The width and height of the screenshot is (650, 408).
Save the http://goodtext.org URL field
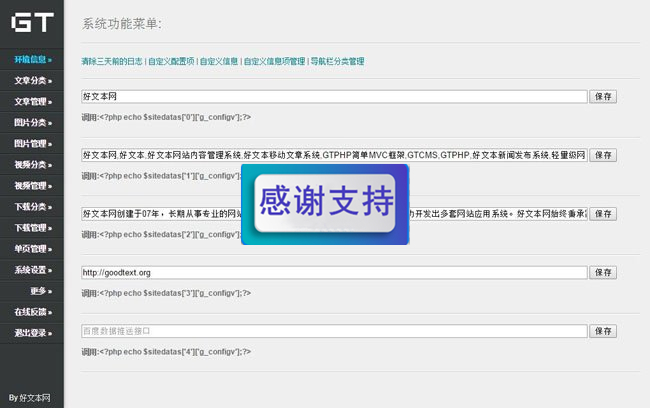tap(603, 272)
